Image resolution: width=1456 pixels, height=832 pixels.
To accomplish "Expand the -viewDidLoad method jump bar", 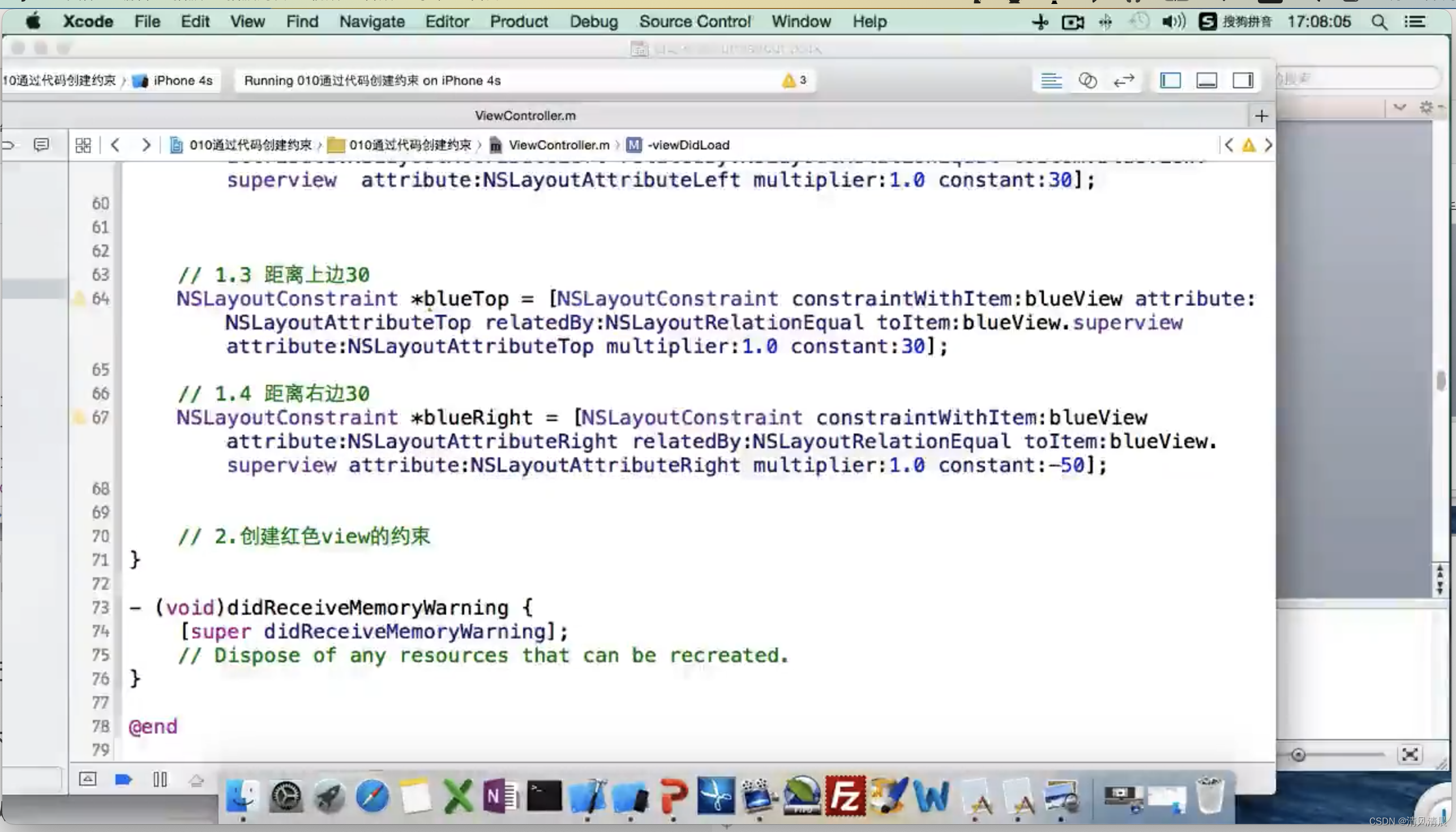I will pyautogui.click(x=687, y=145).
